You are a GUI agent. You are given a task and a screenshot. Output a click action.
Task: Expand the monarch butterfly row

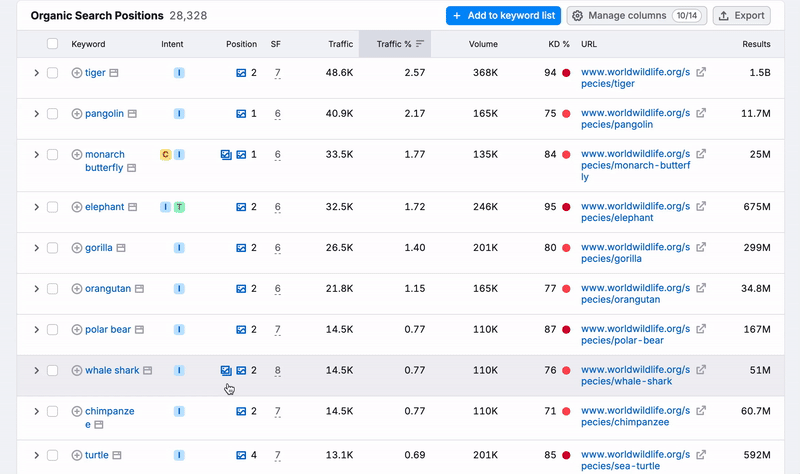[37, 155]
